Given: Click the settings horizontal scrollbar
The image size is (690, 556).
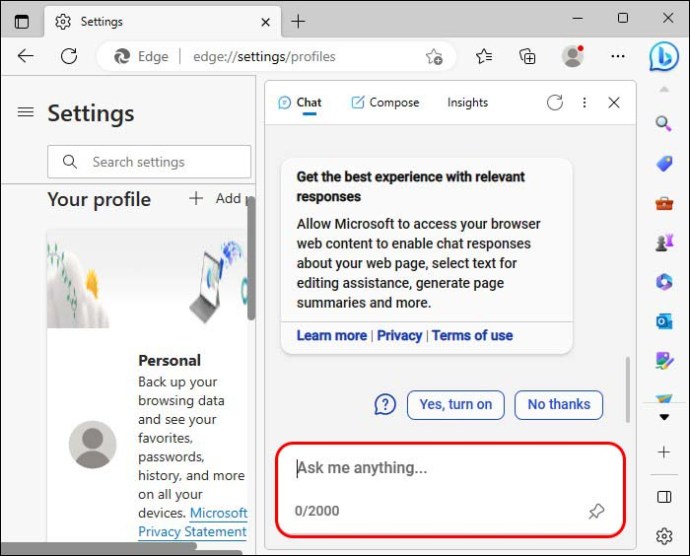Looking at the screenshot, I should click(99, 547).
